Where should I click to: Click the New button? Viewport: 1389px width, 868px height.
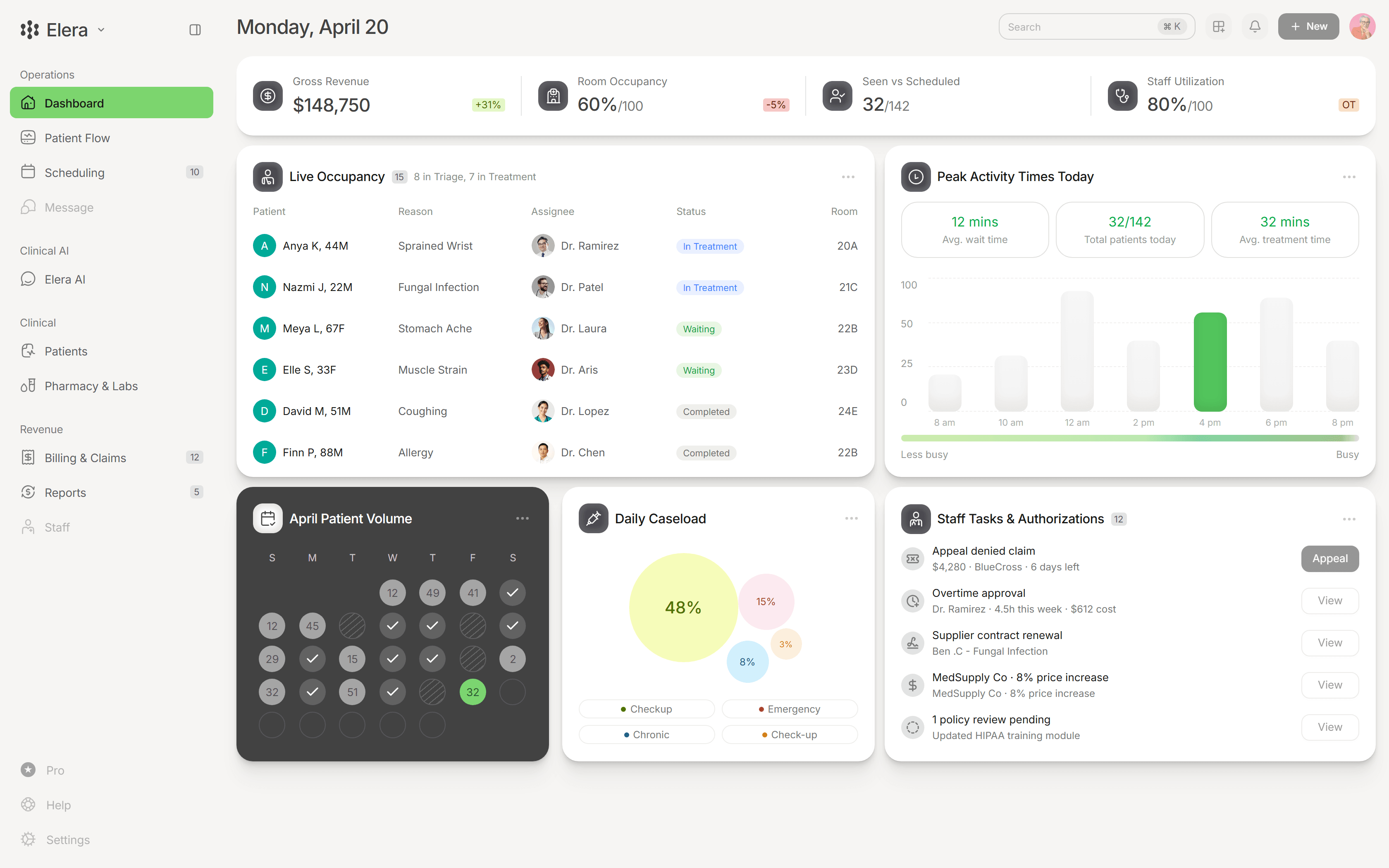pyautogui.click(x=1308, y=26)
